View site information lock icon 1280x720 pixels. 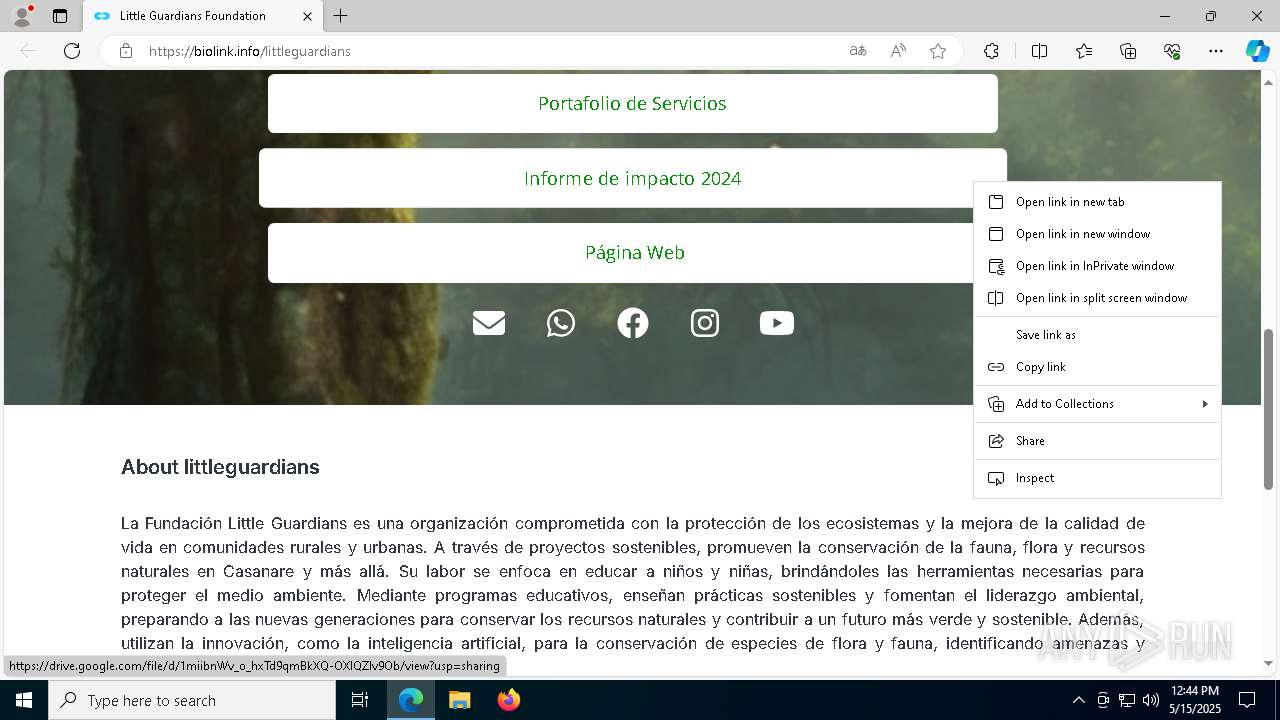tap(126, 51)
